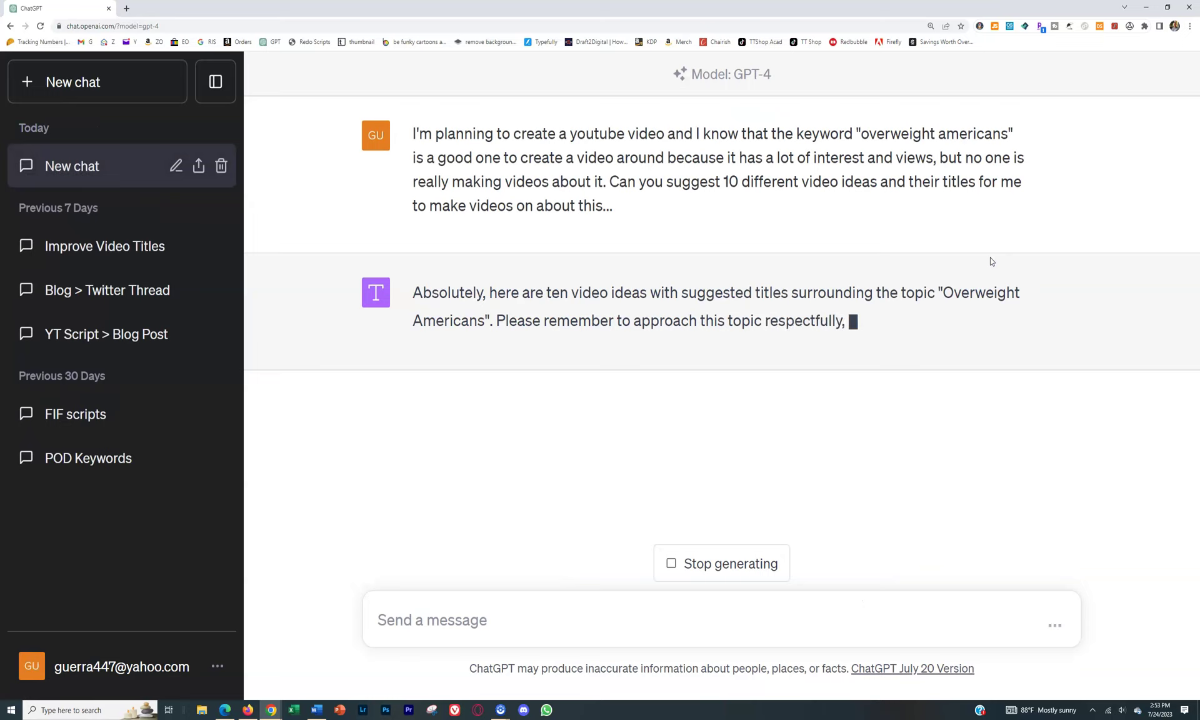This screenshot has height=720, width=1200.
Task: Start a New chat from sidebar
Action: click(x=97, y=82)
